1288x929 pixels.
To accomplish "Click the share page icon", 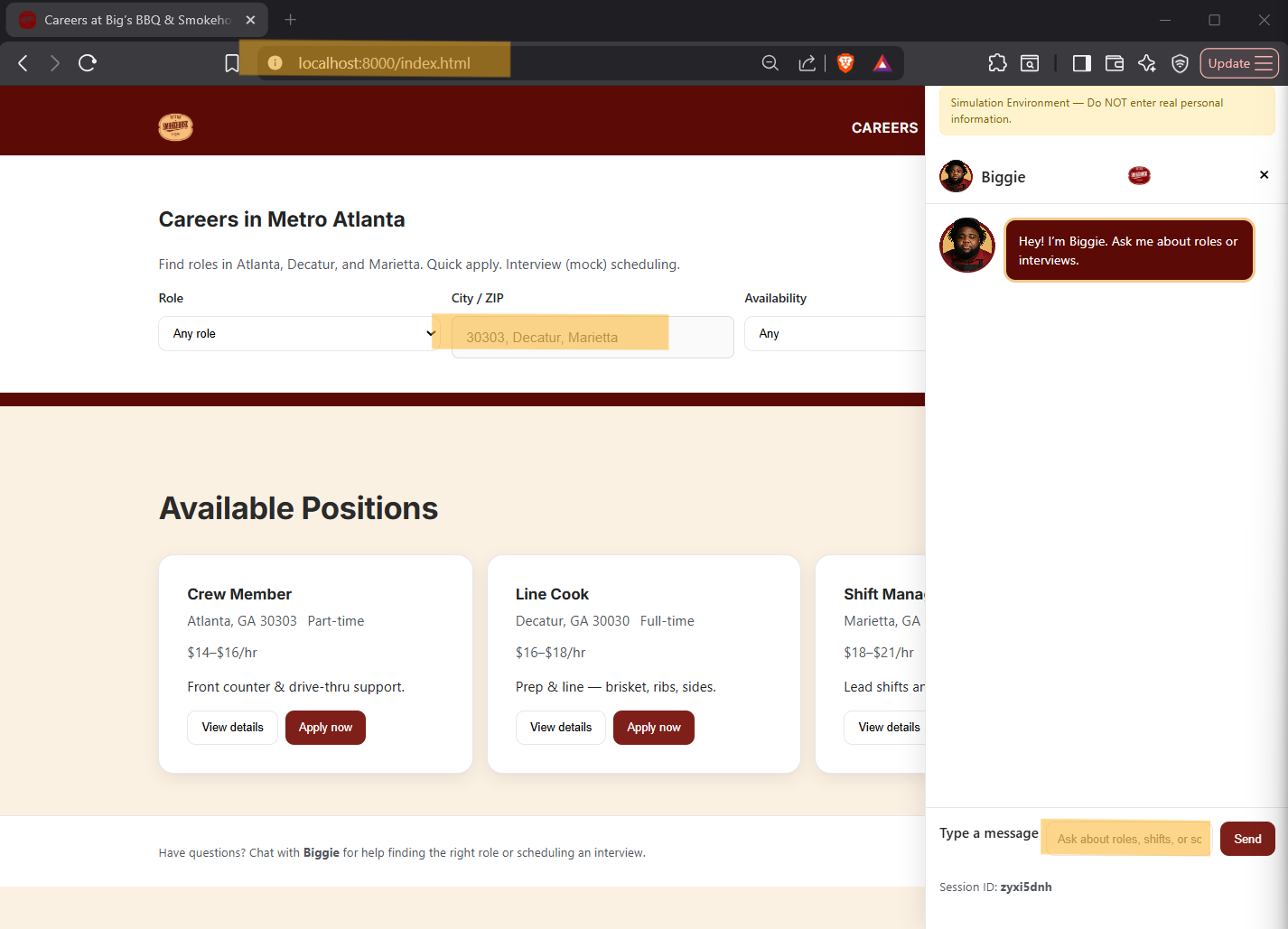I will pos(807,63).
